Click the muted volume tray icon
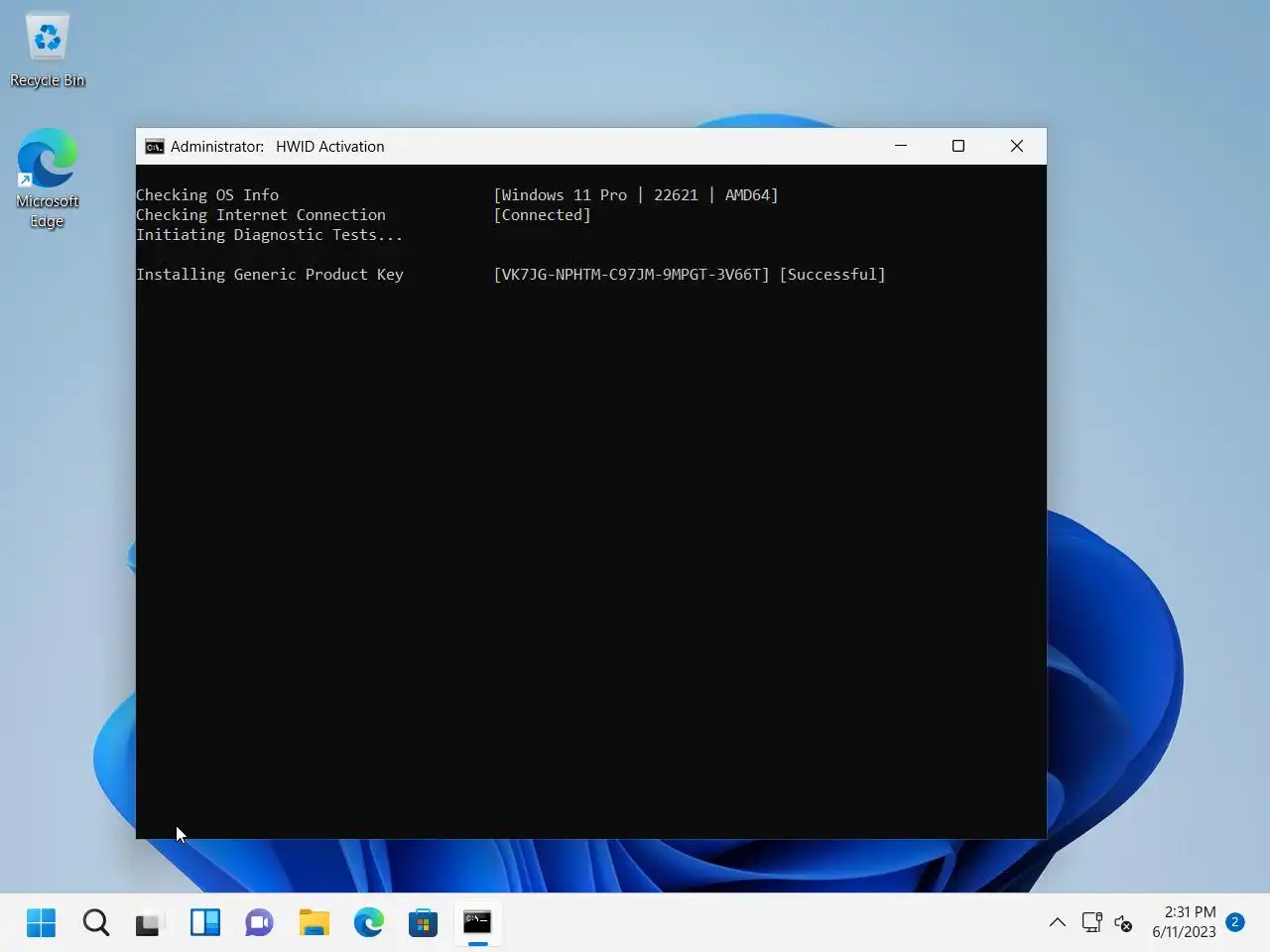This screenshot has height=952, width=1270. [x=1123, y=923]
